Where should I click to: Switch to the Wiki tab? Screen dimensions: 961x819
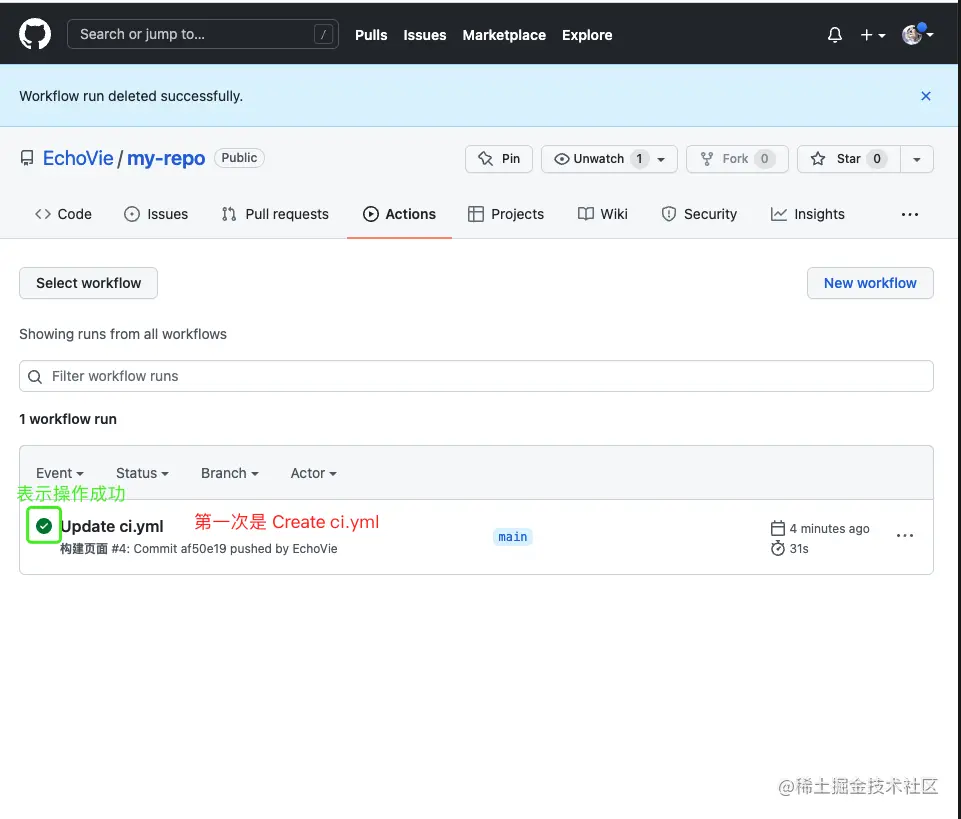602,214
